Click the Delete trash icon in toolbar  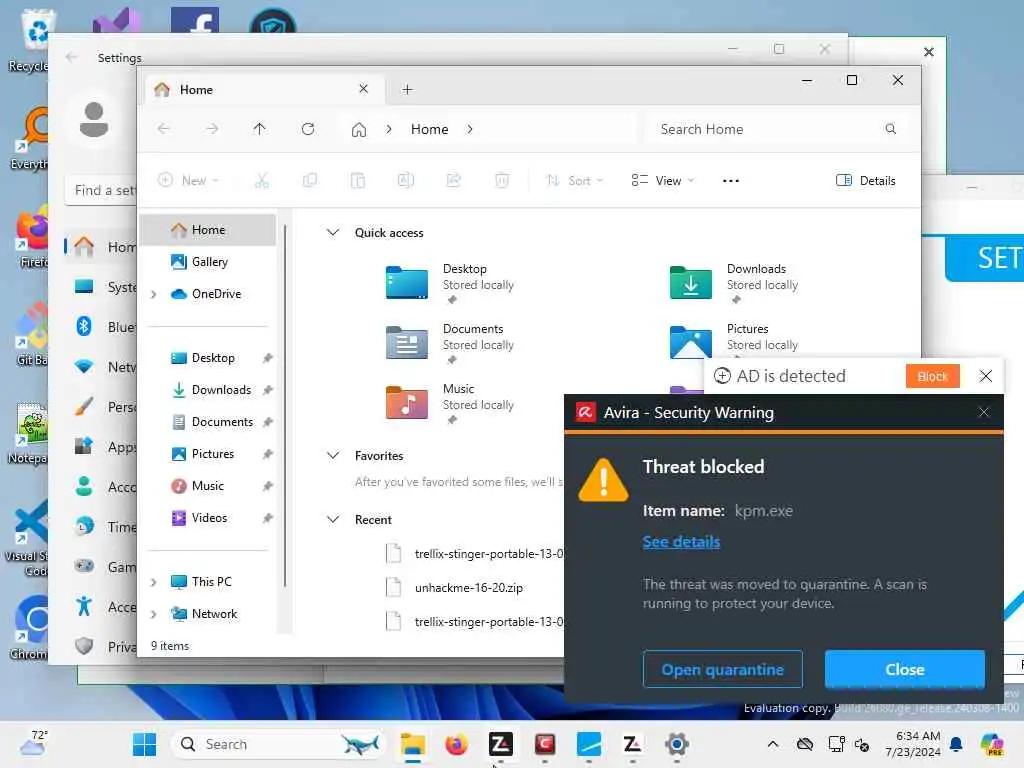[x=502, y=181]
